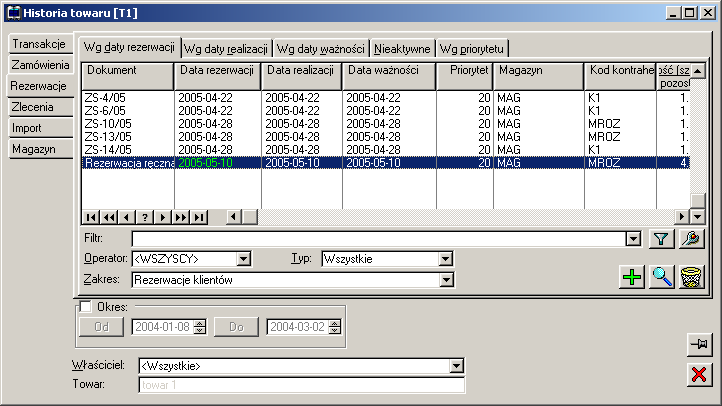The height and width of the screenshot is (406, 722).
Task: Jump to last record in navigator
Action: point(198,217)
